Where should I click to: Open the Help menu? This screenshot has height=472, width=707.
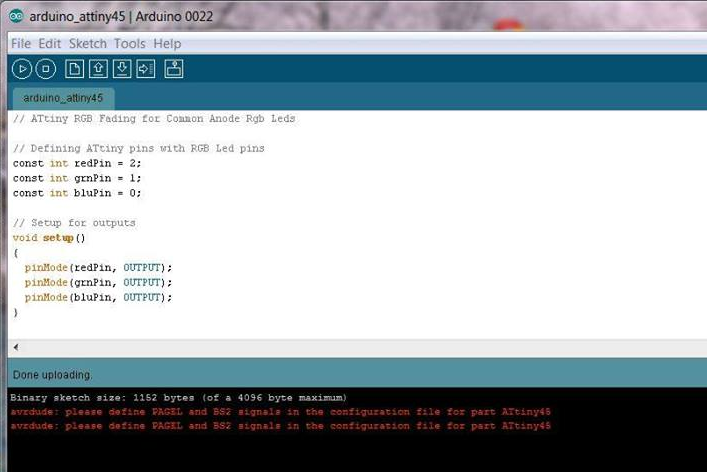point(167,44)
